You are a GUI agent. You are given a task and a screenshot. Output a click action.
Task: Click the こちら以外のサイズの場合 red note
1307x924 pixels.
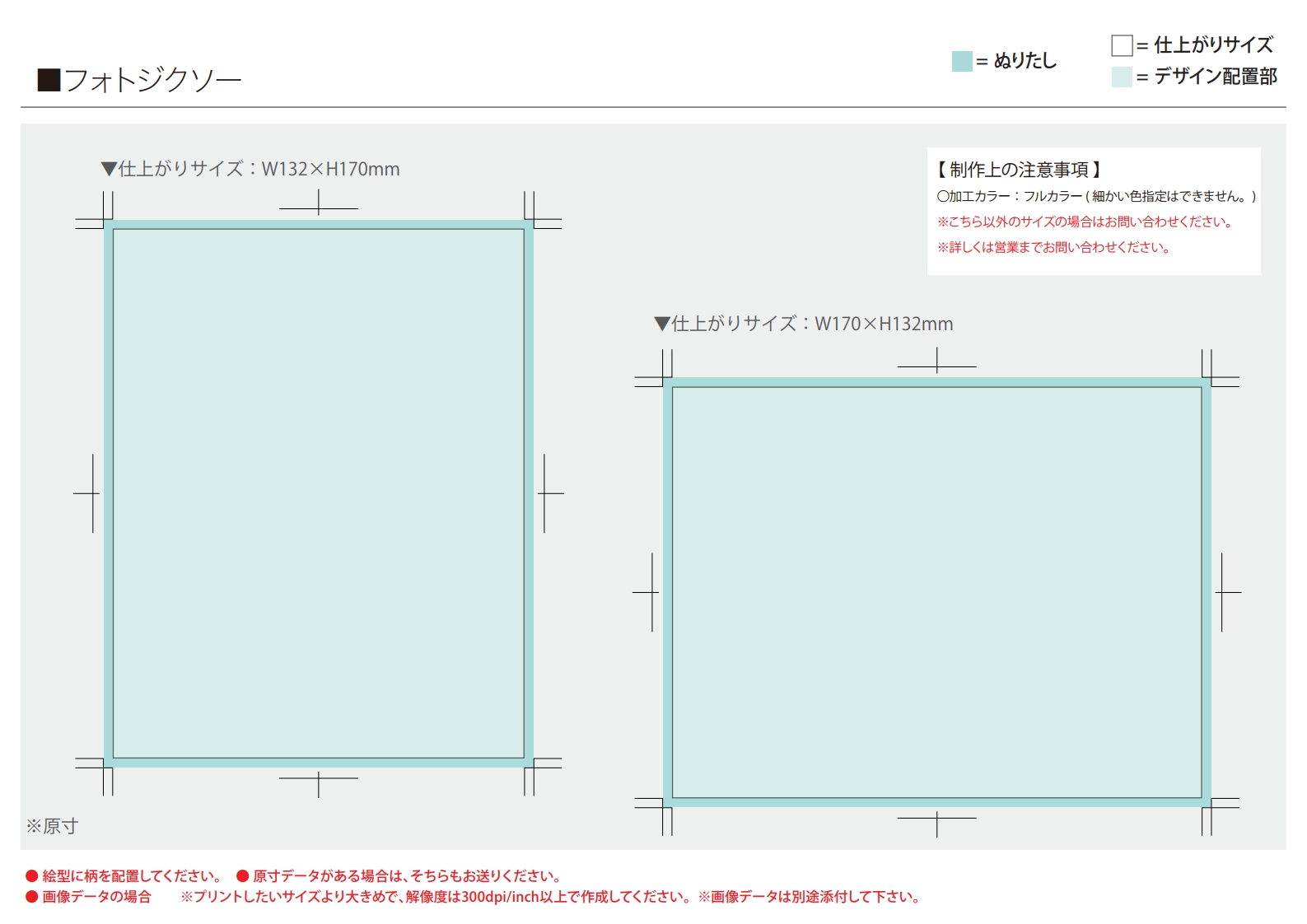[x=1085, y=222]
